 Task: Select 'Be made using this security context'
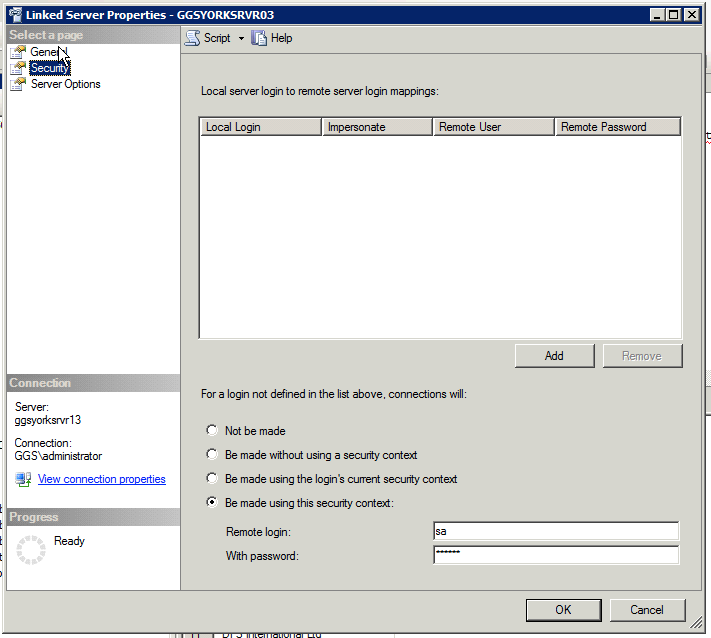tap(211, 503)
